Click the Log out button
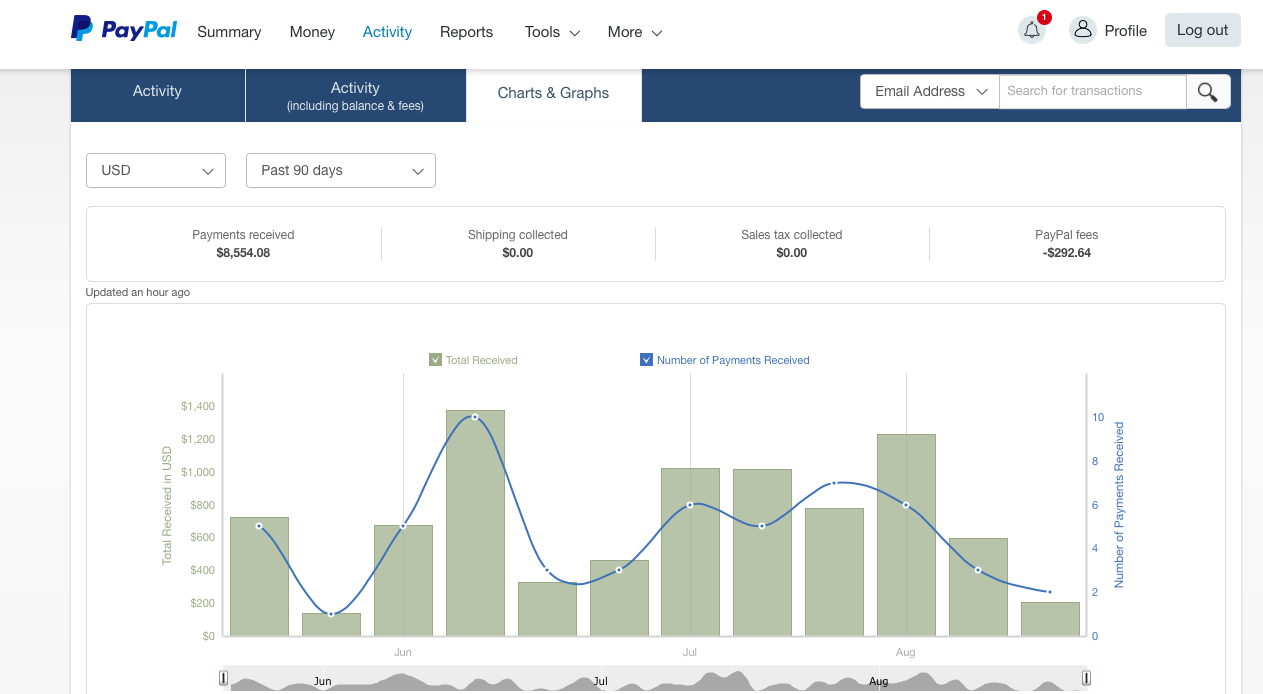Screen dimensions: 1263x694 click(x=1203, y=30)
